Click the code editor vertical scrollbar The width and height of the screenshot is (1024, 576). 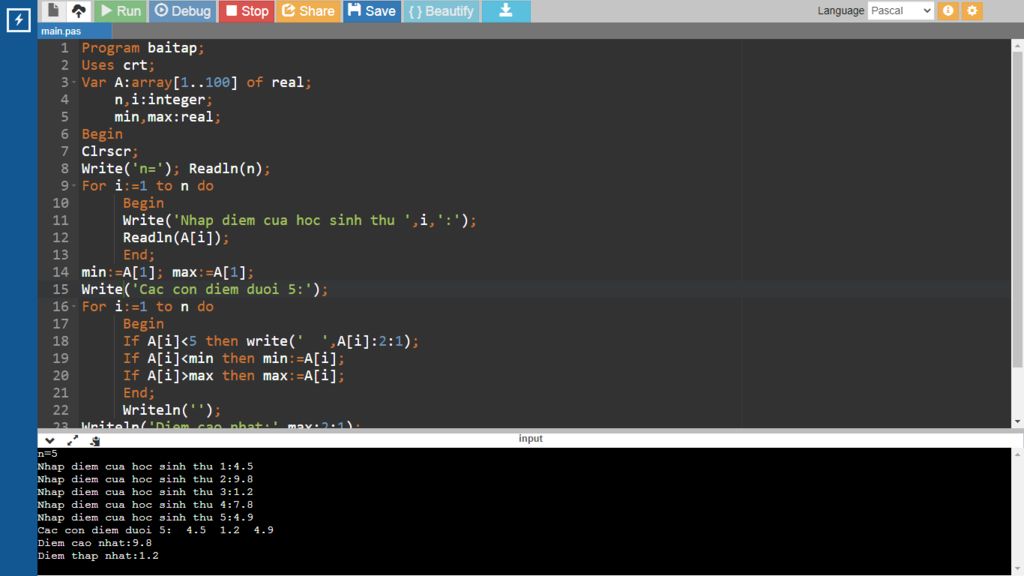[1017, 209]
